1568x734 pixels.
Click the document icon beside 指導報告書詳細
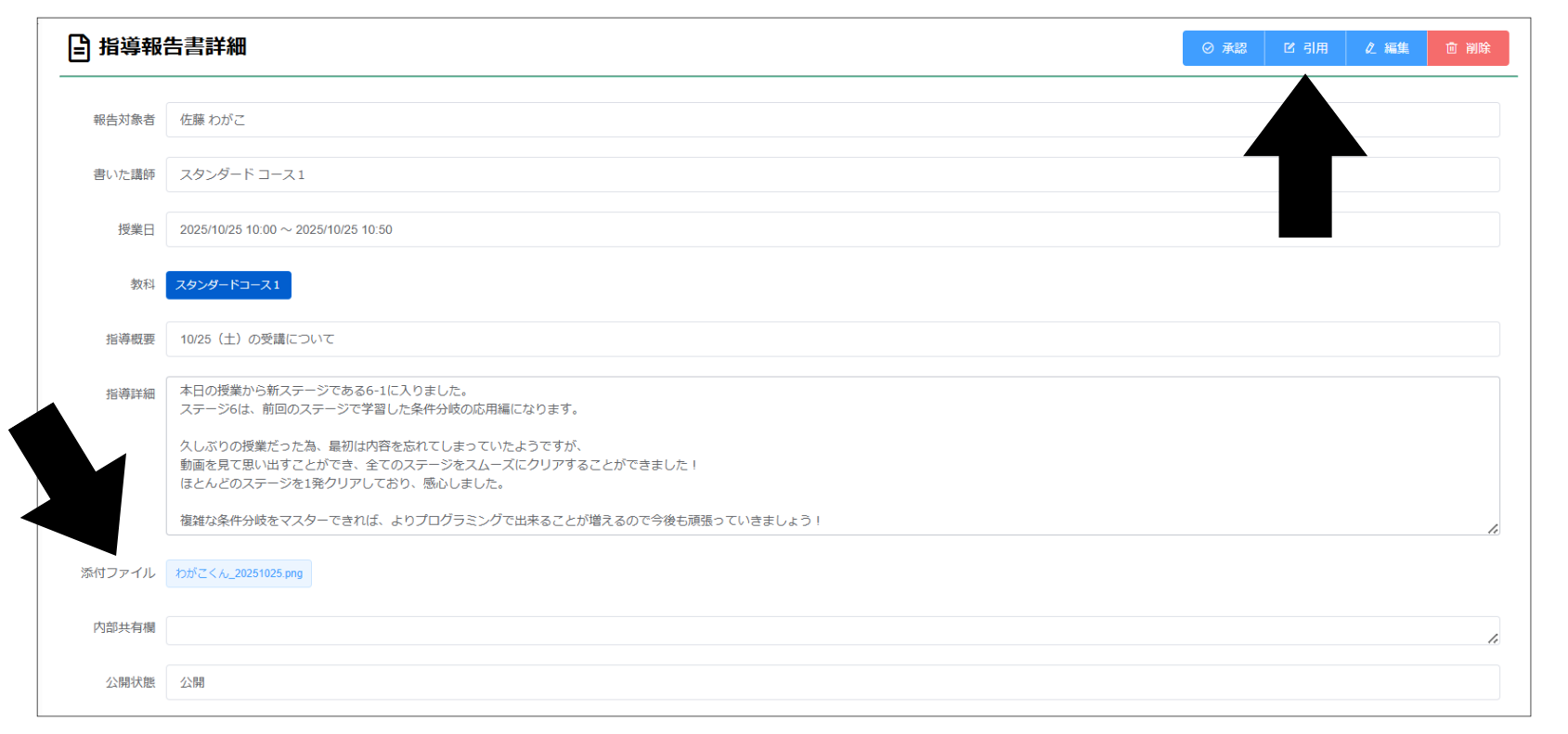coord(80,47)
